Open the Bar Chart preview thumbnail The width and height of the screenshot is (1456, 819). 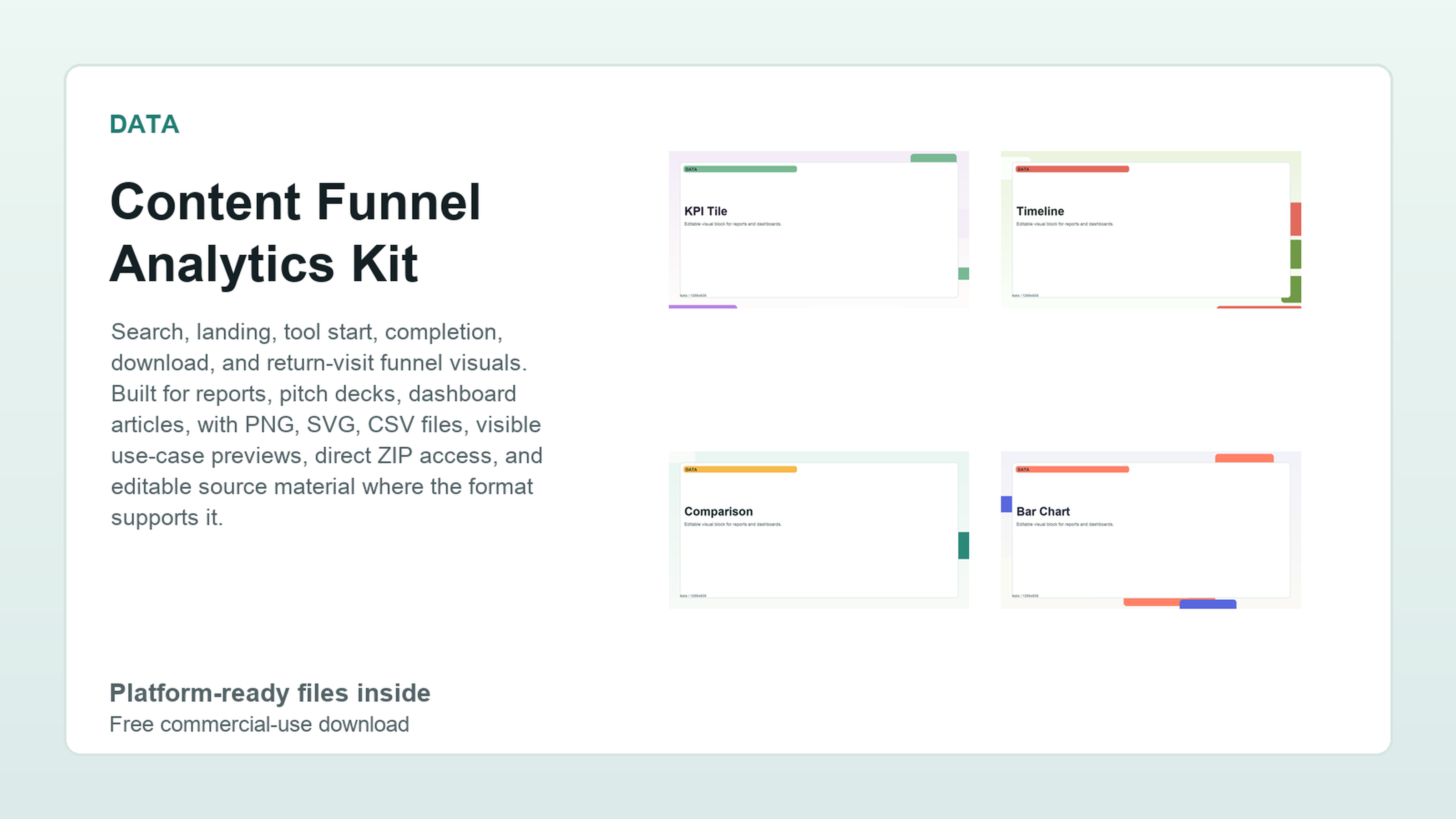(1151, 530)
